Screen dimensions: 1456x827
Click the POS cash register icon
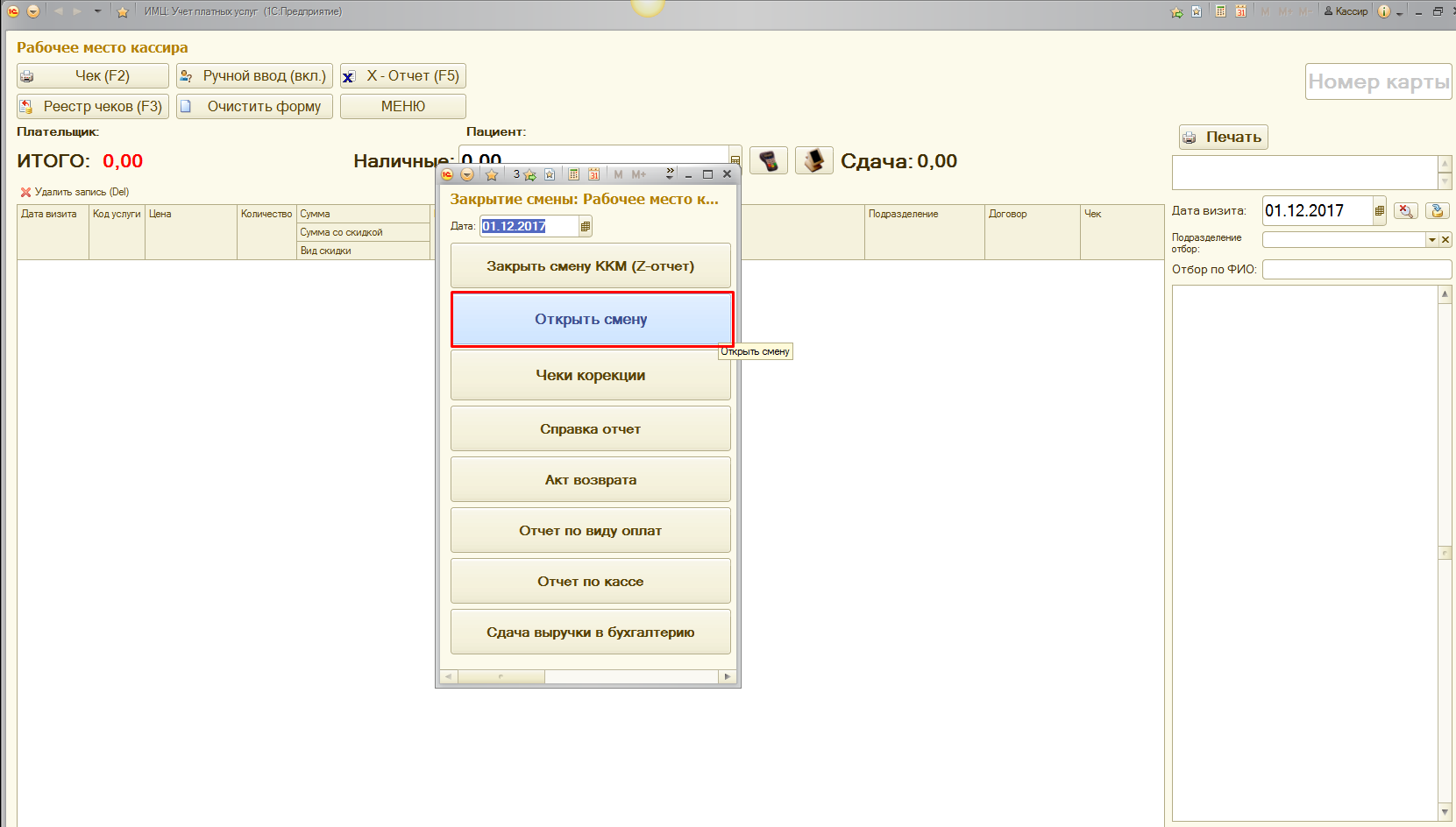coord(813,160)
